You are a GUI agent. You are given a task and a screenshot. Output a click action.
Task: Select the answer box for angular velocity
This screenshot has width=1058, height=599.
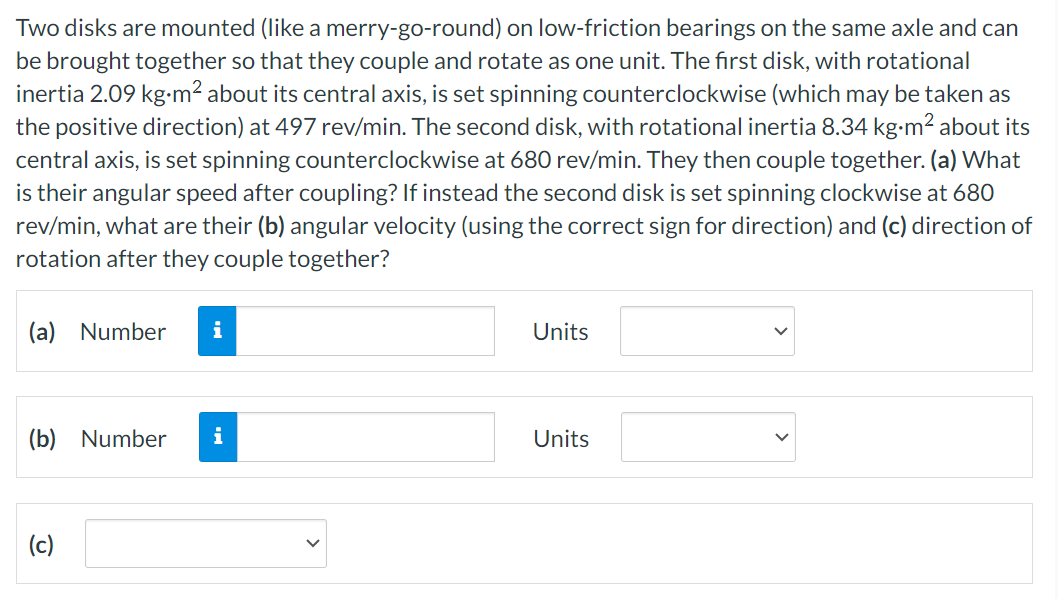click(365, 437)
